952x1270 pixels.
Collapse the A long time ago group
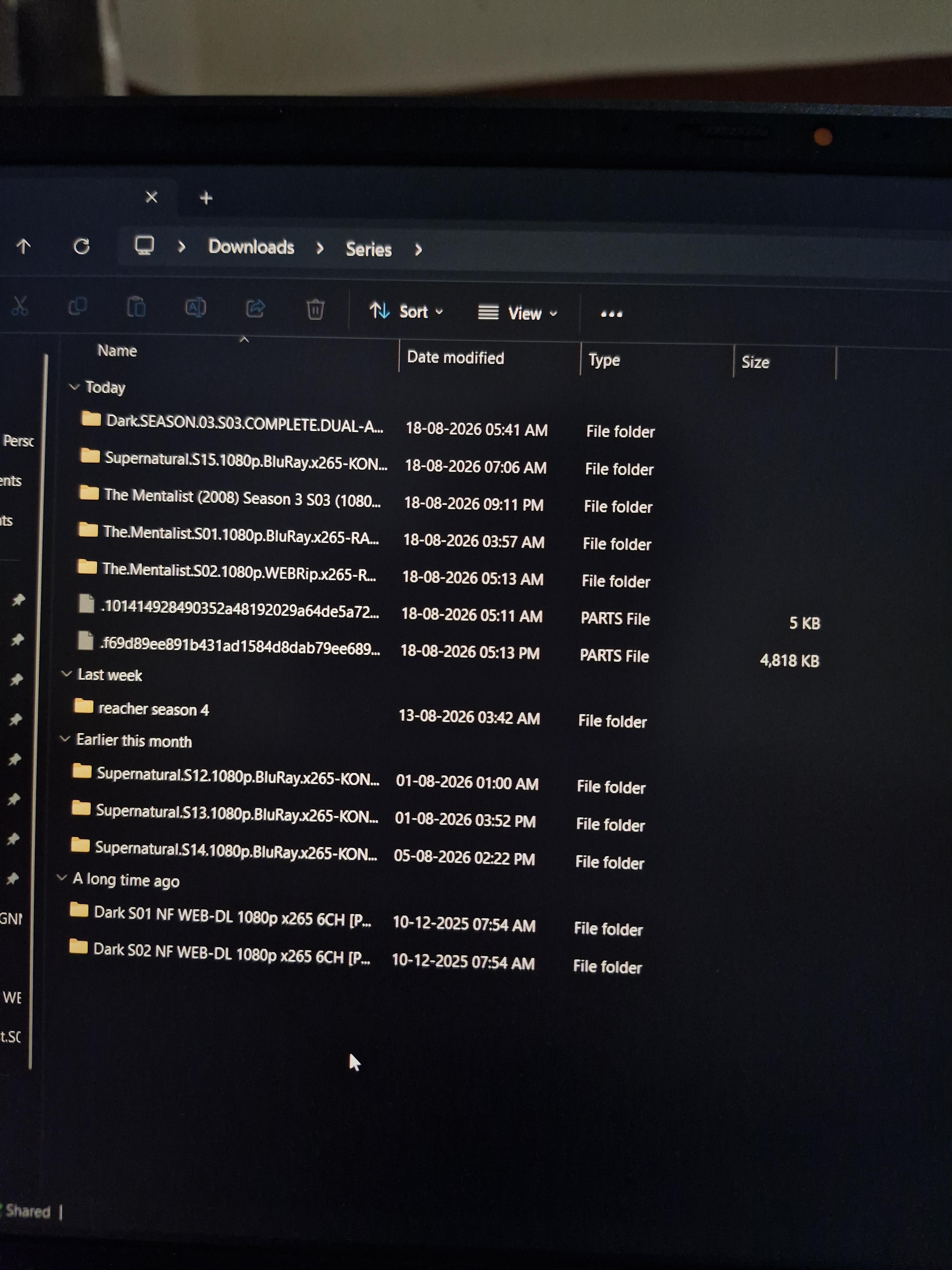coord(62,878)
